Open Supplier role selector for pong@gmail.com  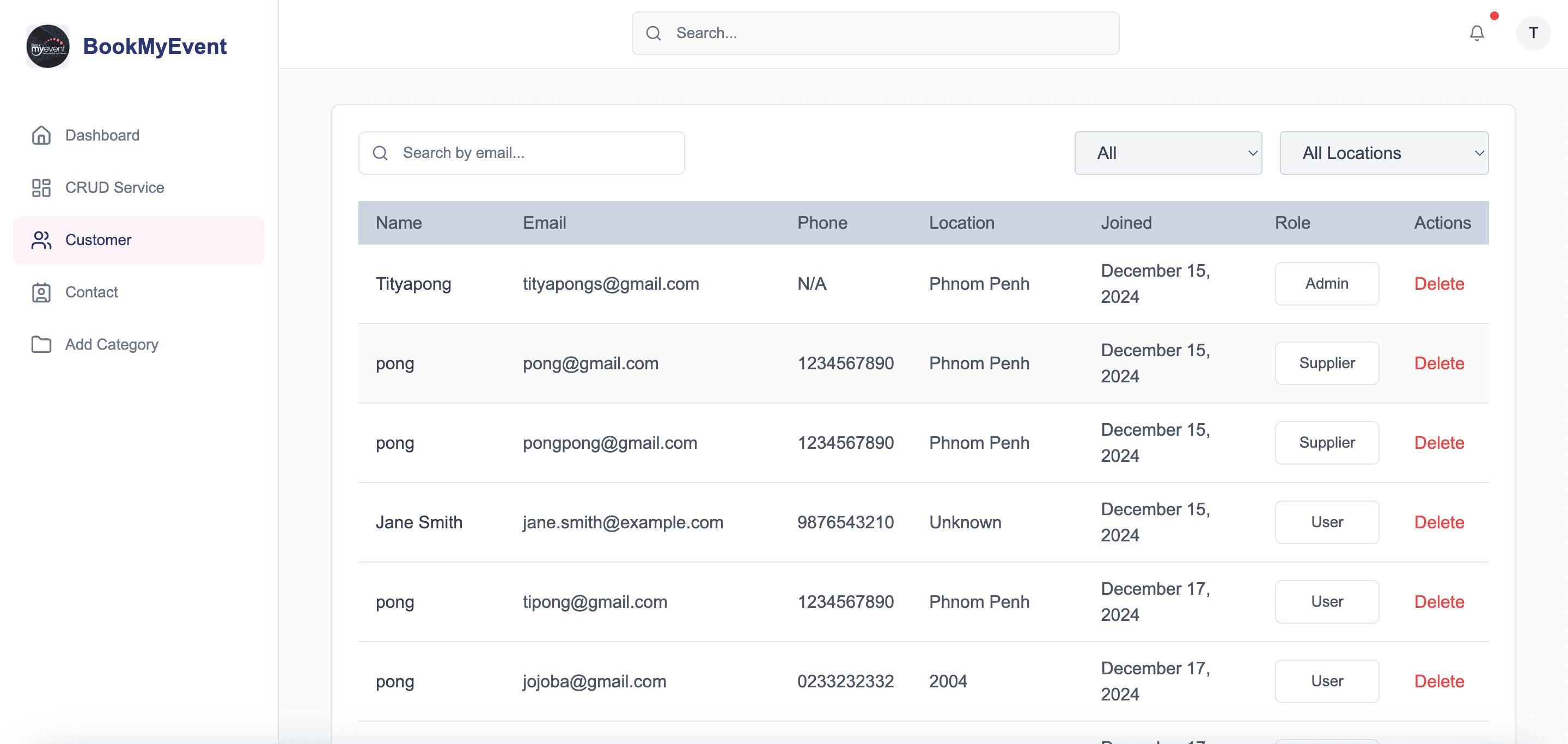tap(1326, 363)
